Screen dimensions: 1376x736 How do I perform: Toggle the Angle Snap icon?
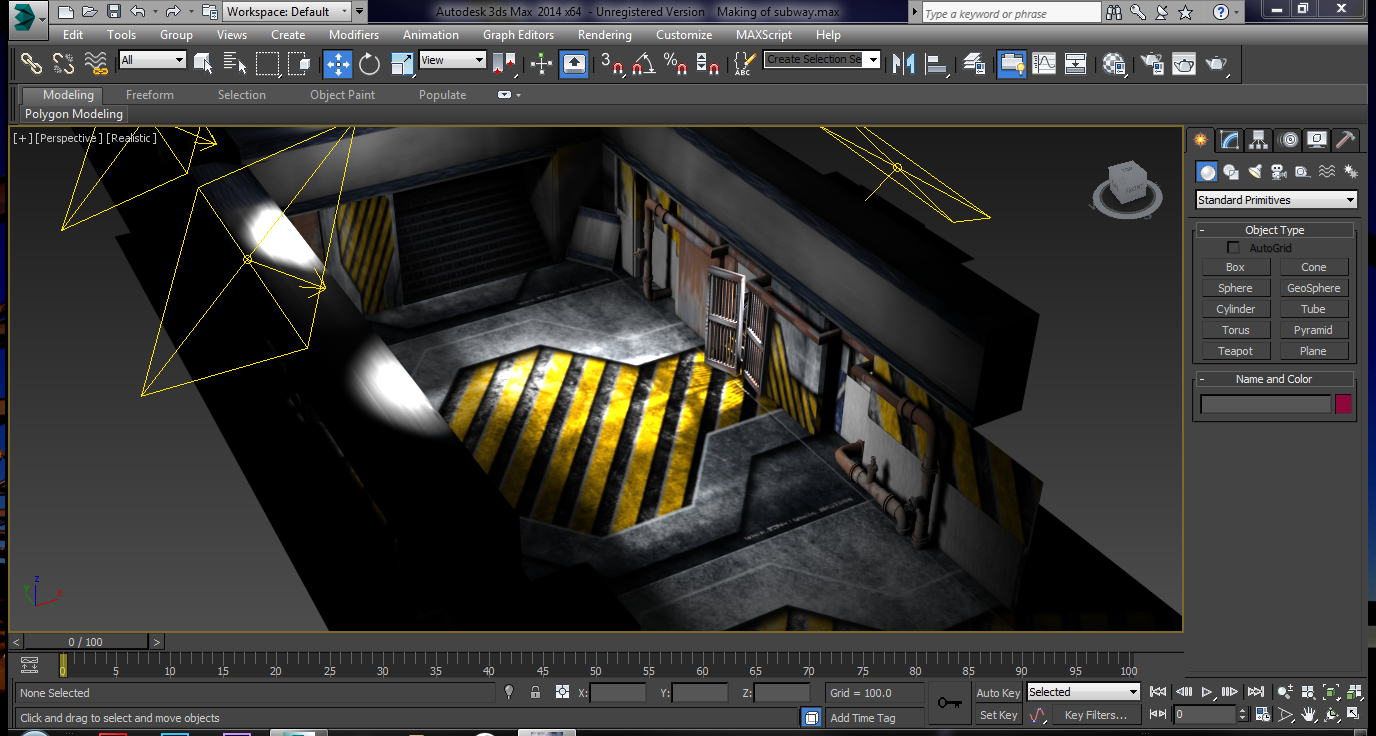pyautogui.click(x=643, y=64)
